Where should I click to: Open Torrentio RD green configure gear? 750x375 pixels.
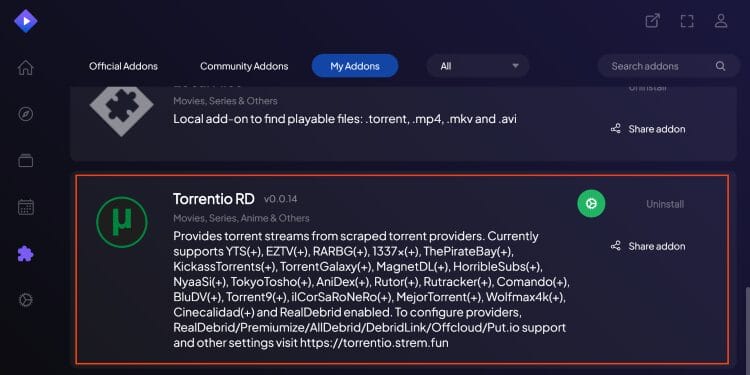pyautogui.click(x=591, y=204)
